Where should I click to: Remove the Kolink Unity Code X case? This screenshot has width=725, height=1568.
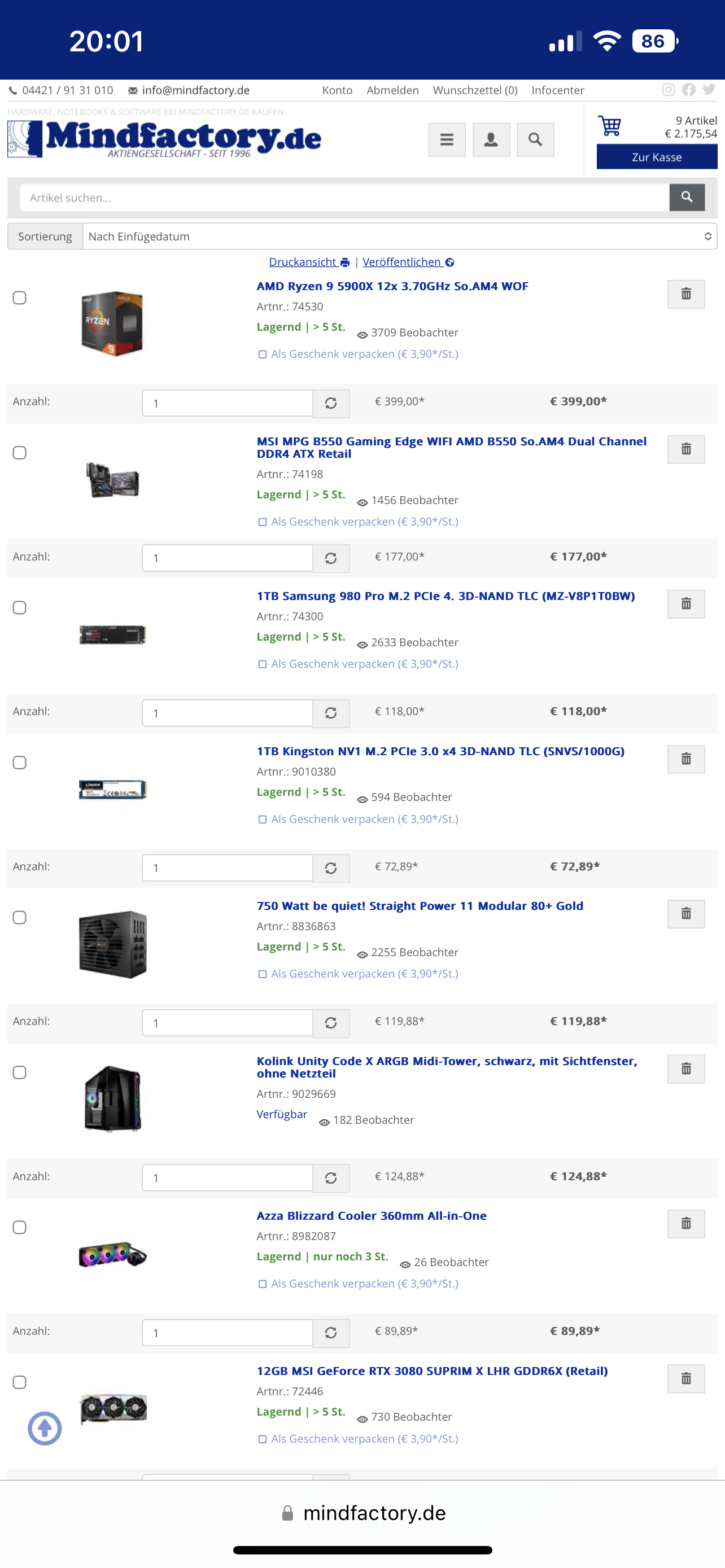click(686, 1069)
